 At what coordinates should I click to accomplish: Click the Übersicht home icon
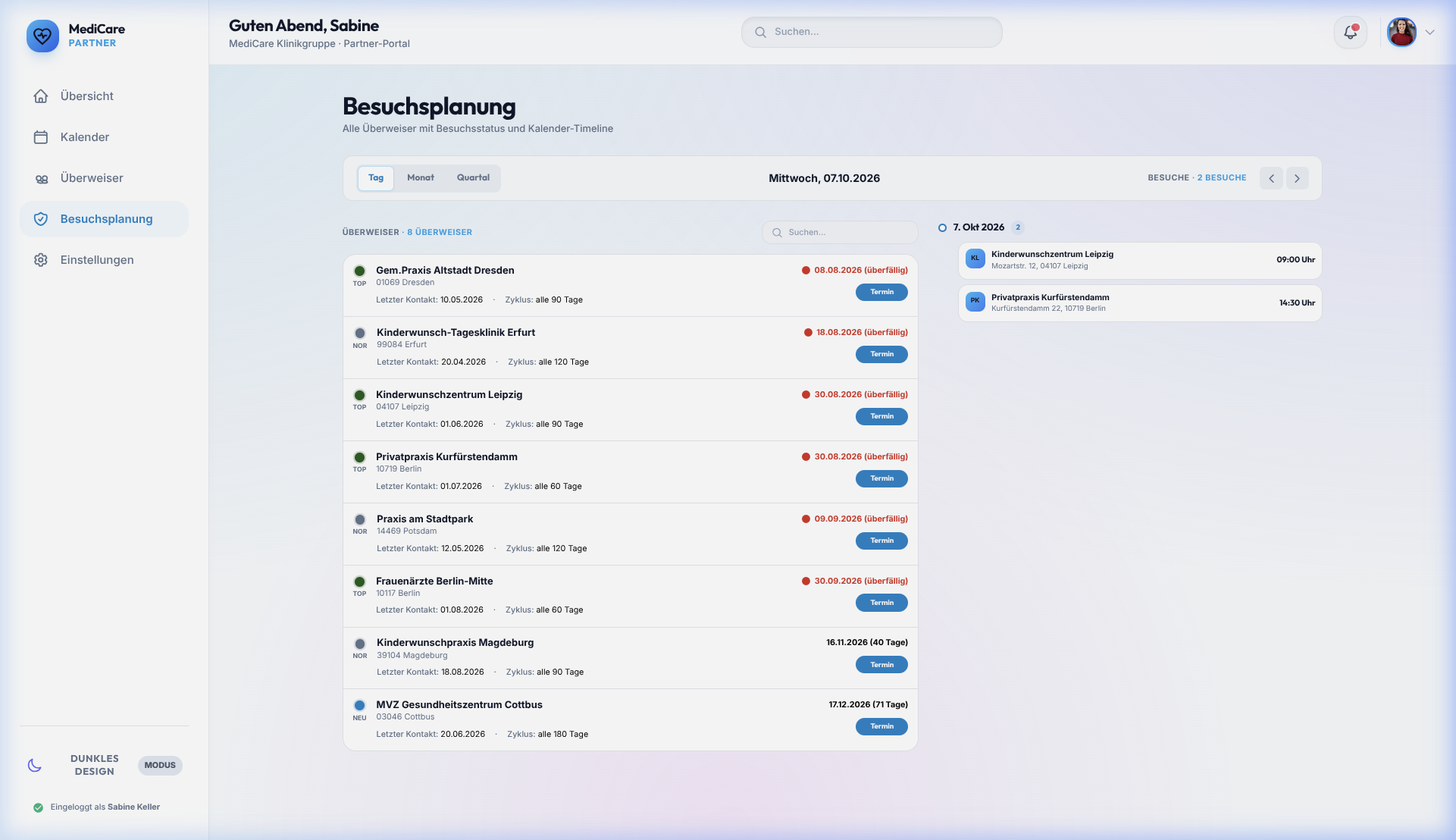coord(41,96)
